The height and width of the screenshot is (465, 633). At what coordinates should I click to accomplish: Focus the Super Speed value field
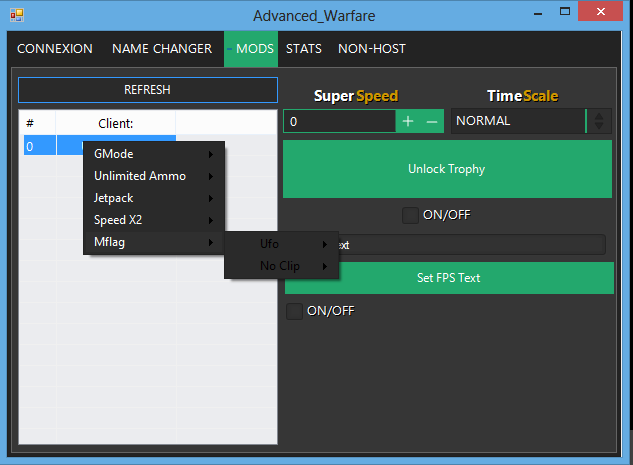(340, 121)
